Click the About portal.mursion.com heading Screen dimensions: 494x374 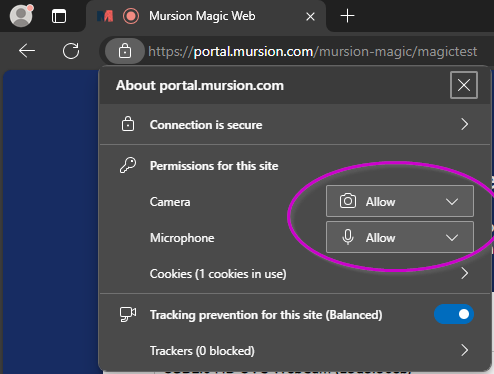click(200, 85)
